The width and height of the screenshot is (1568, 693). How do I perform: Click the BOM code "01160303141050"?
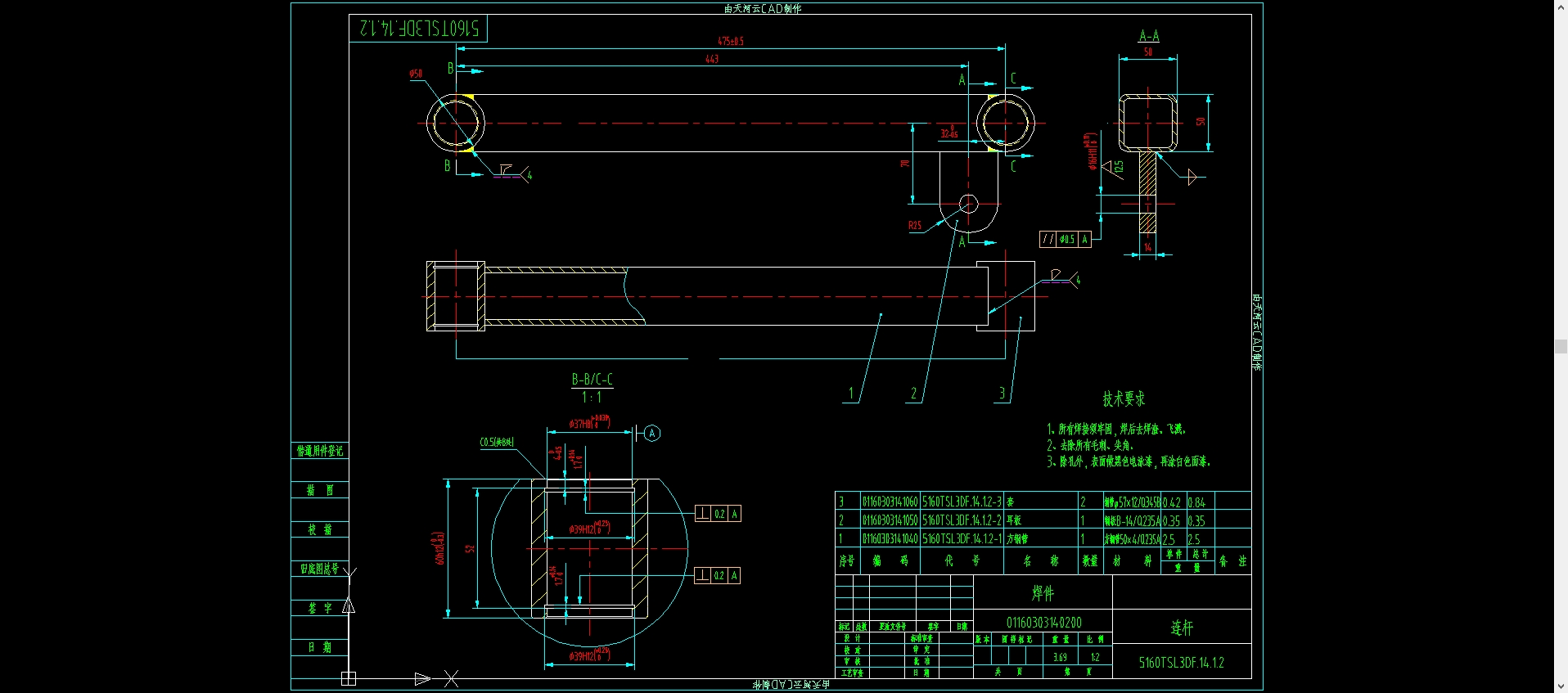(x=890, y=520)
